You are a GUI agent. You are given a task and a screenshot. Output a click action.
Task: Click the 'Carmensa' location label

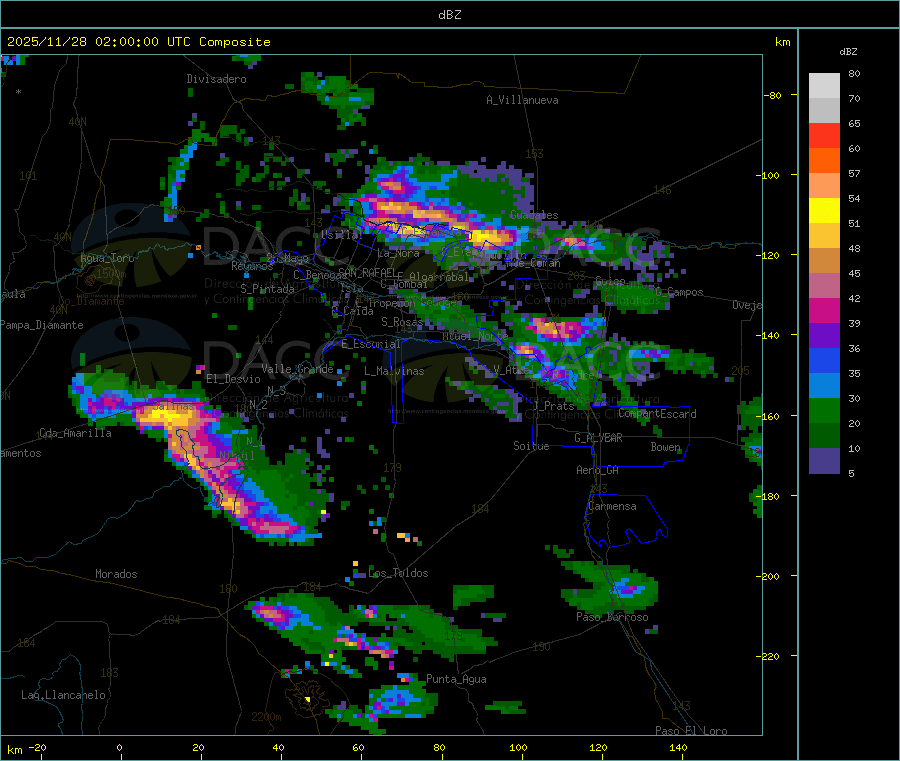(x=612, y=506)
